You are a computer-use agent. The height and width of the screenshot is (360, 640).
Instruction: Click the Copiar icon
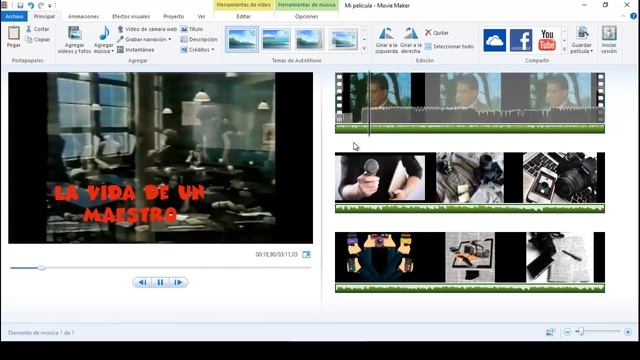(x=29, y=40)
